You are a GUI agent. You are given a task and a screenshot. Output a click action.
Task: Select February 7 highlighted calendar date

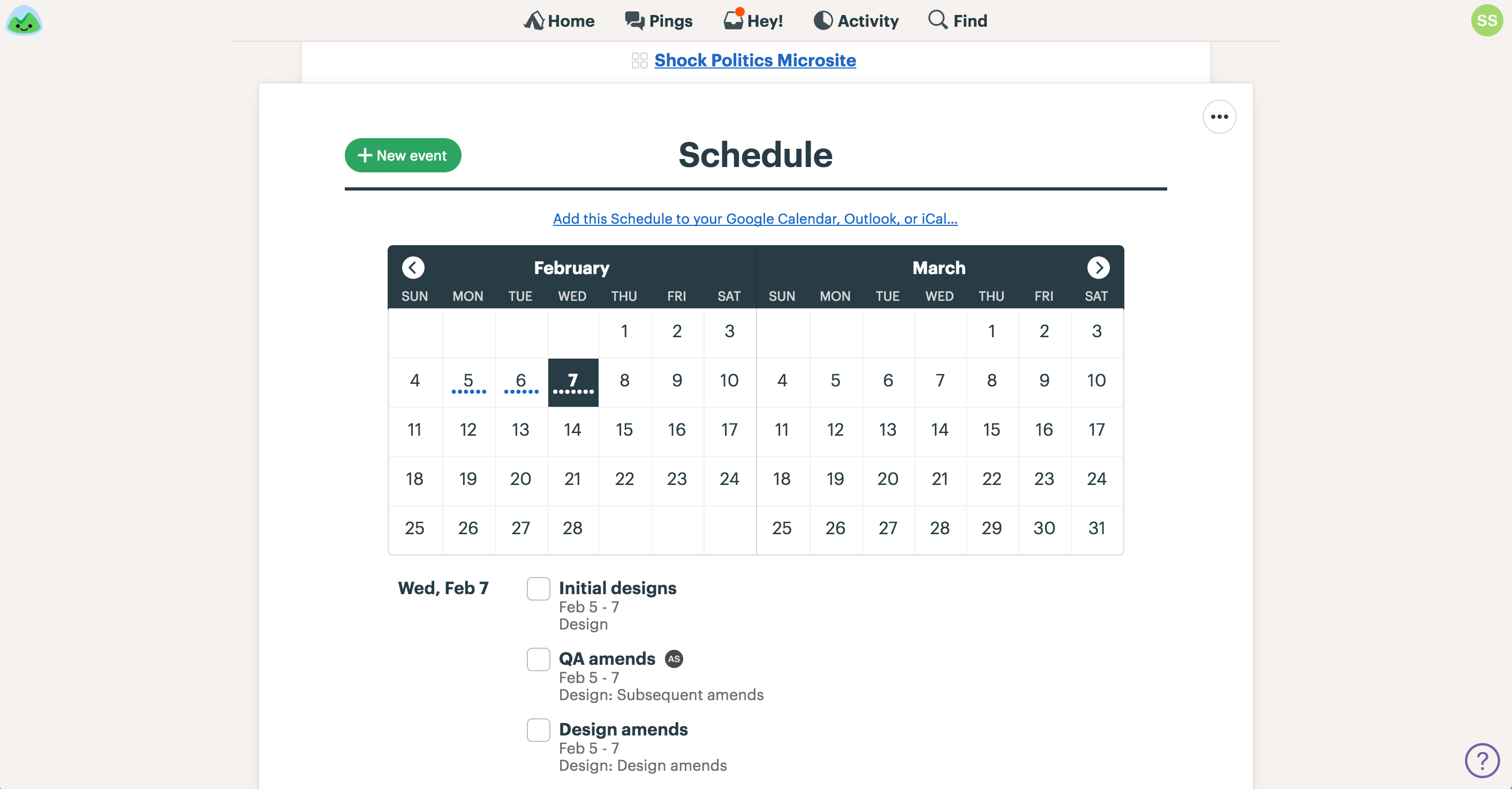pos(572,382)
